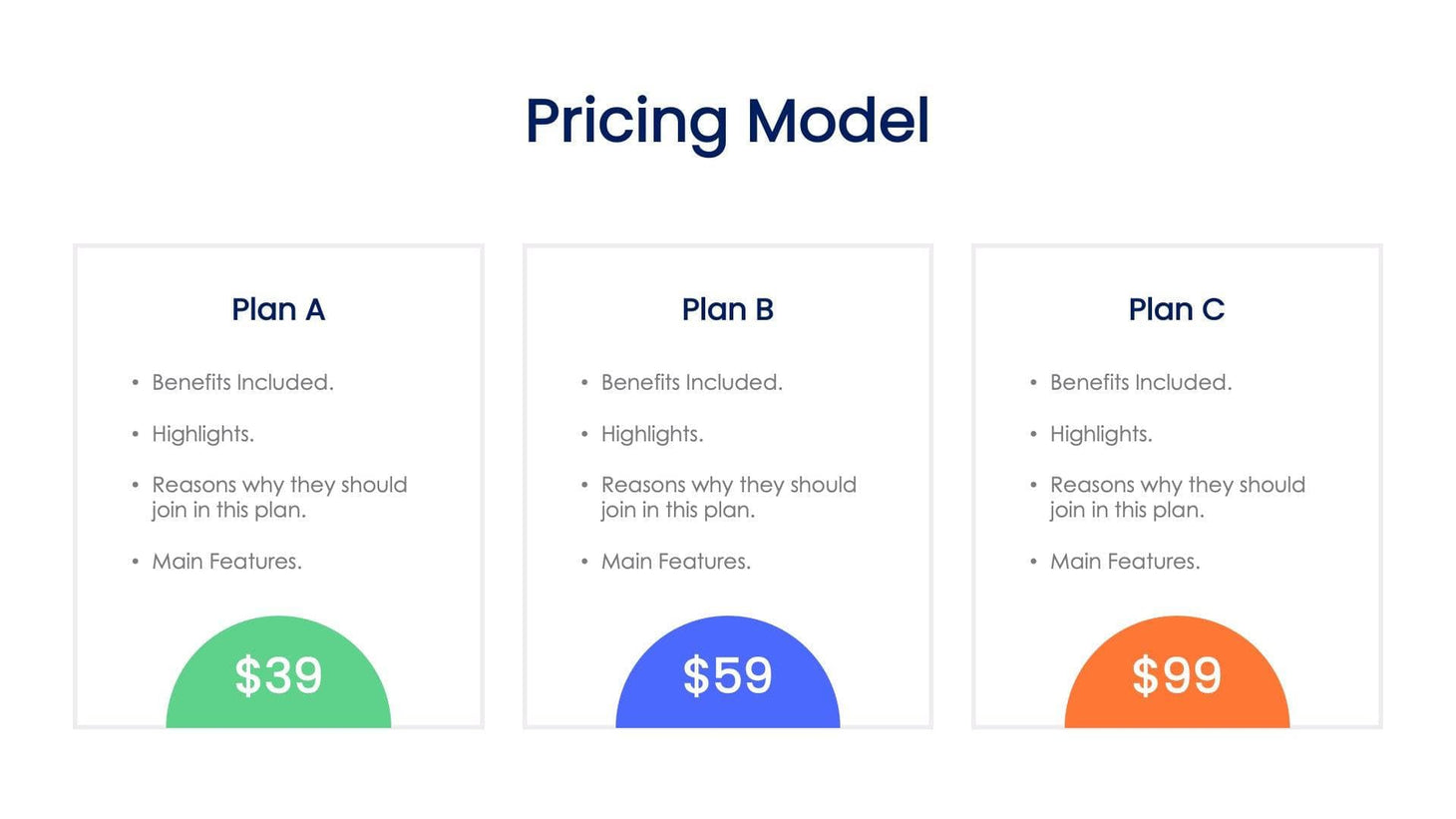Click Plan C's Reasons why they should join text

click(1177, 497)
